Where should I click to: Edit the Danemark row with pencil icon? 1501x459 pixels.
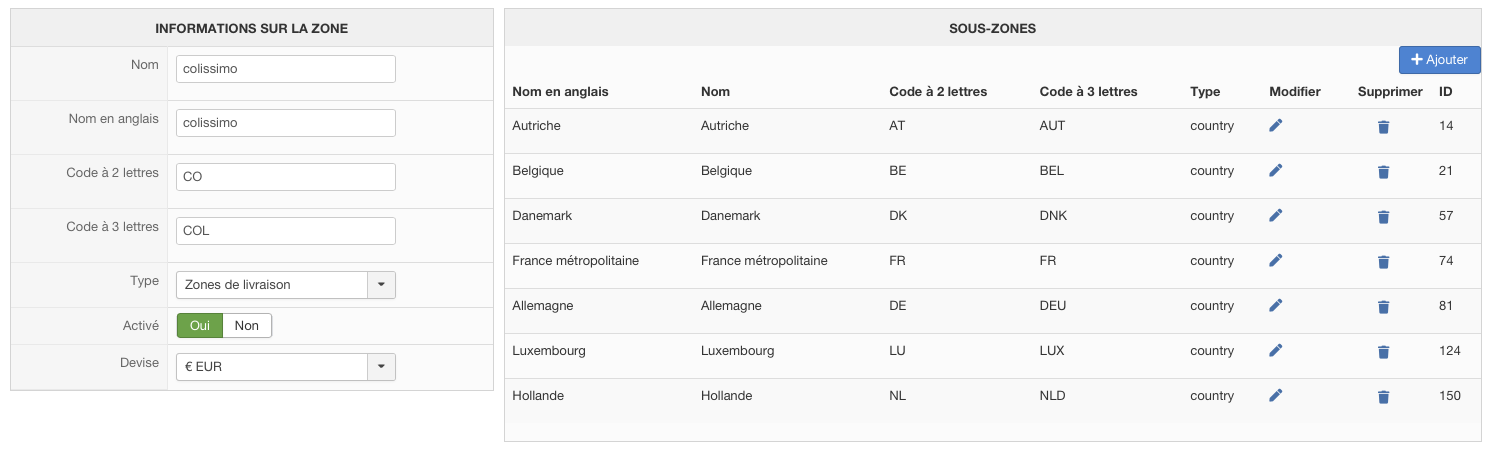(1275, 216)
